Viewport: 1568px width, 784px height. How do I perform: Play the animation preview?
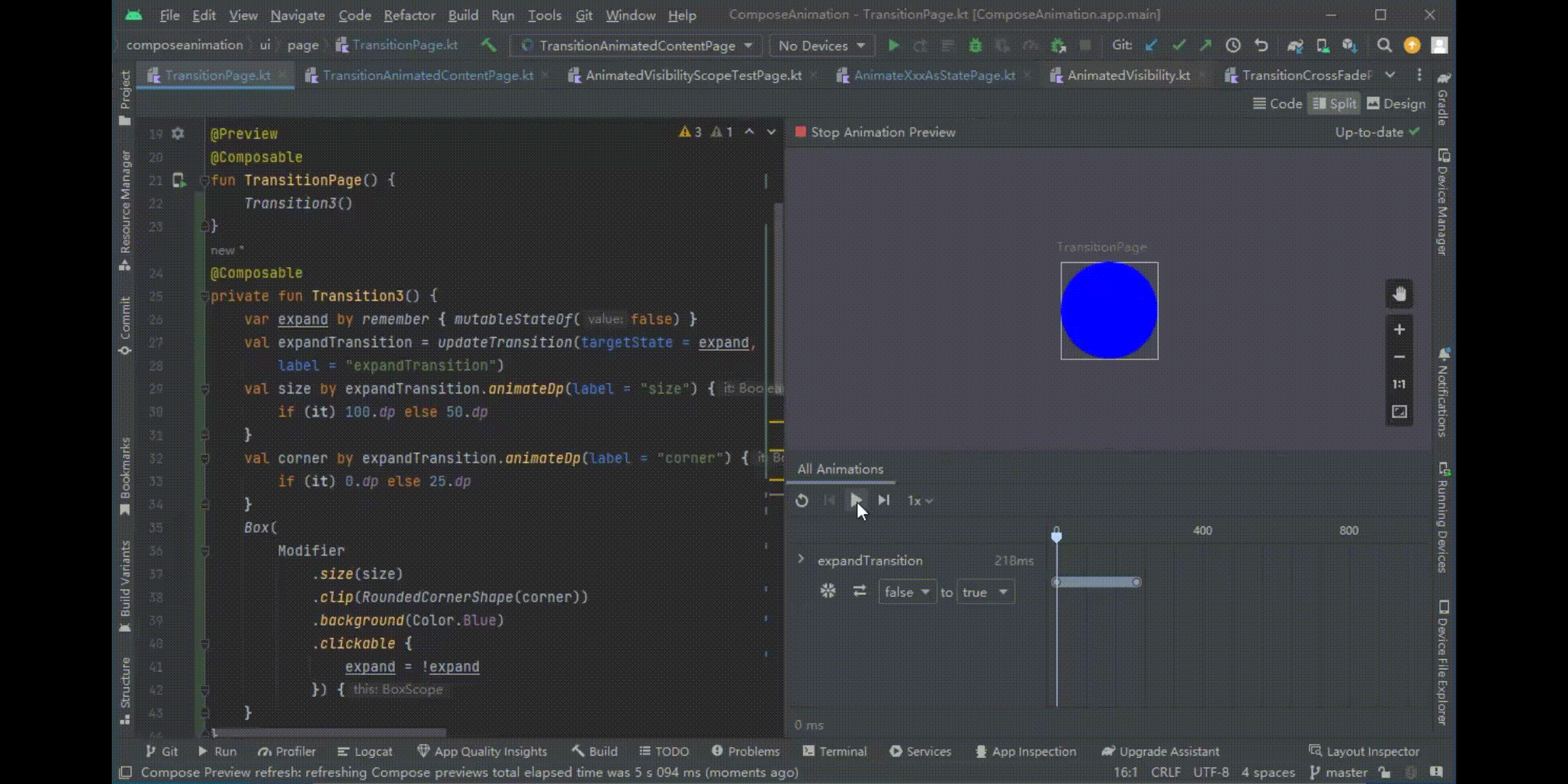[x=856, y=500]
